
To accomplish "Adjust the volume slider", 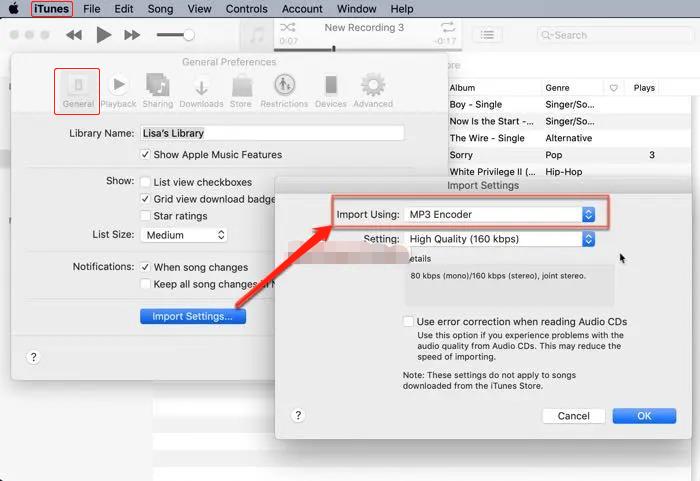I will coord(175,35).
